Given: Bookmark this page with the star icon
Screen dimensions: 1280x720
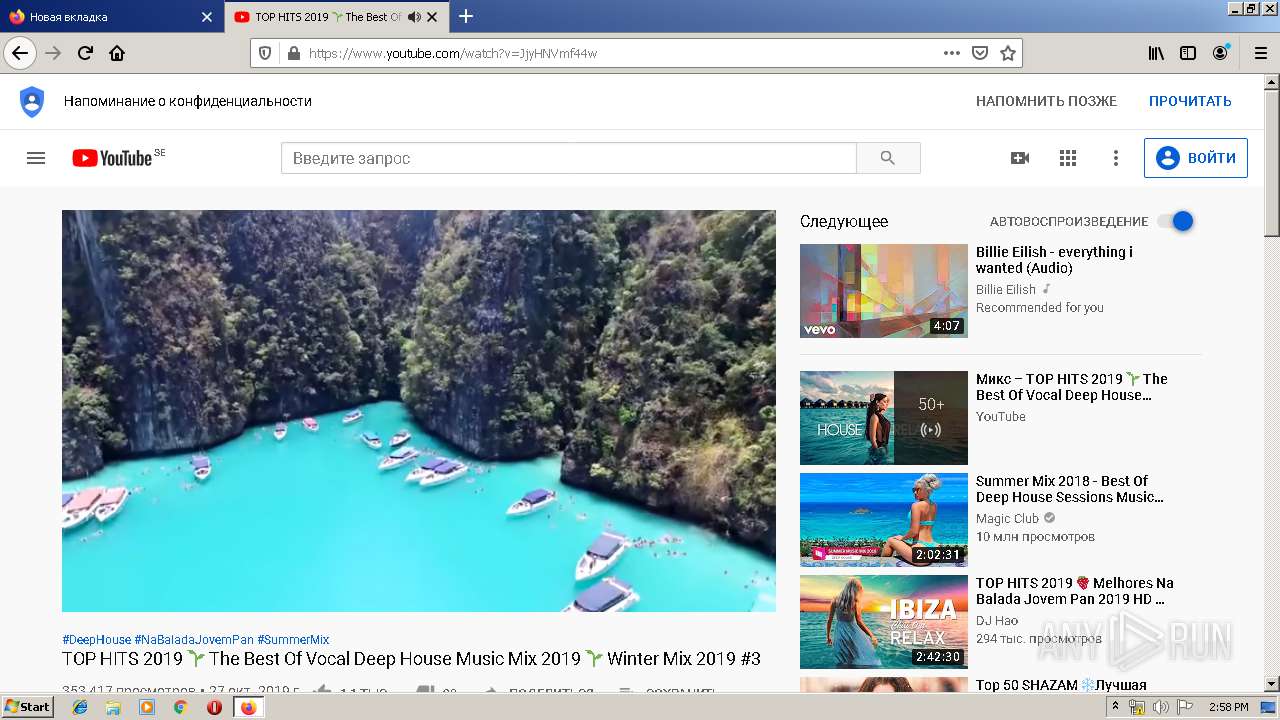Looking at the screenshot, I should (x=1008, y=53).
